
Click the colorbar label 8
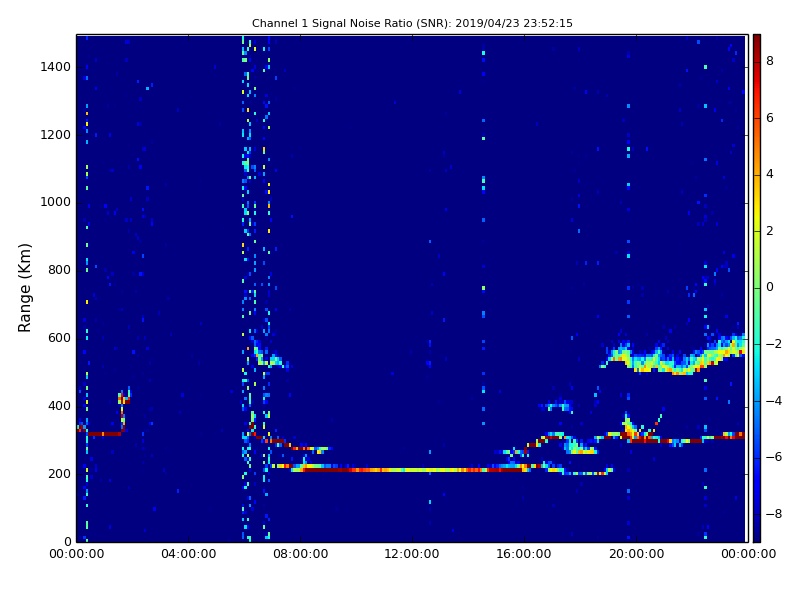point(770,61)
